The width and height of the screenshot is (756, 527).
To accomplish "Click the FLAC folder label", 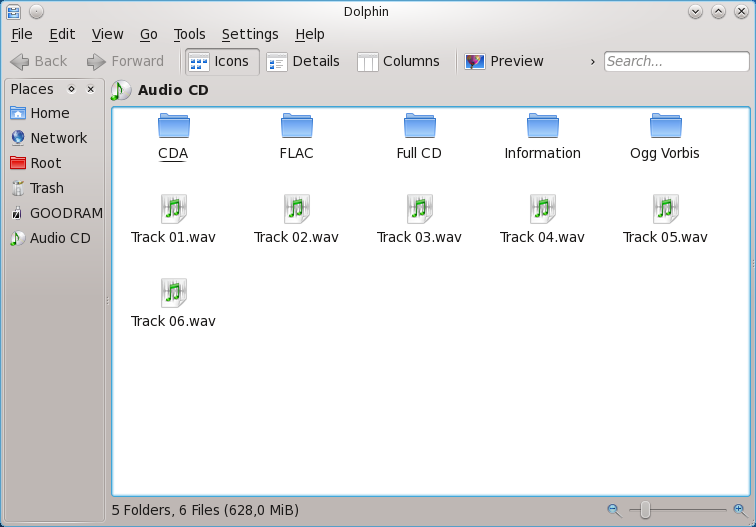I will [x=297, y=153].
